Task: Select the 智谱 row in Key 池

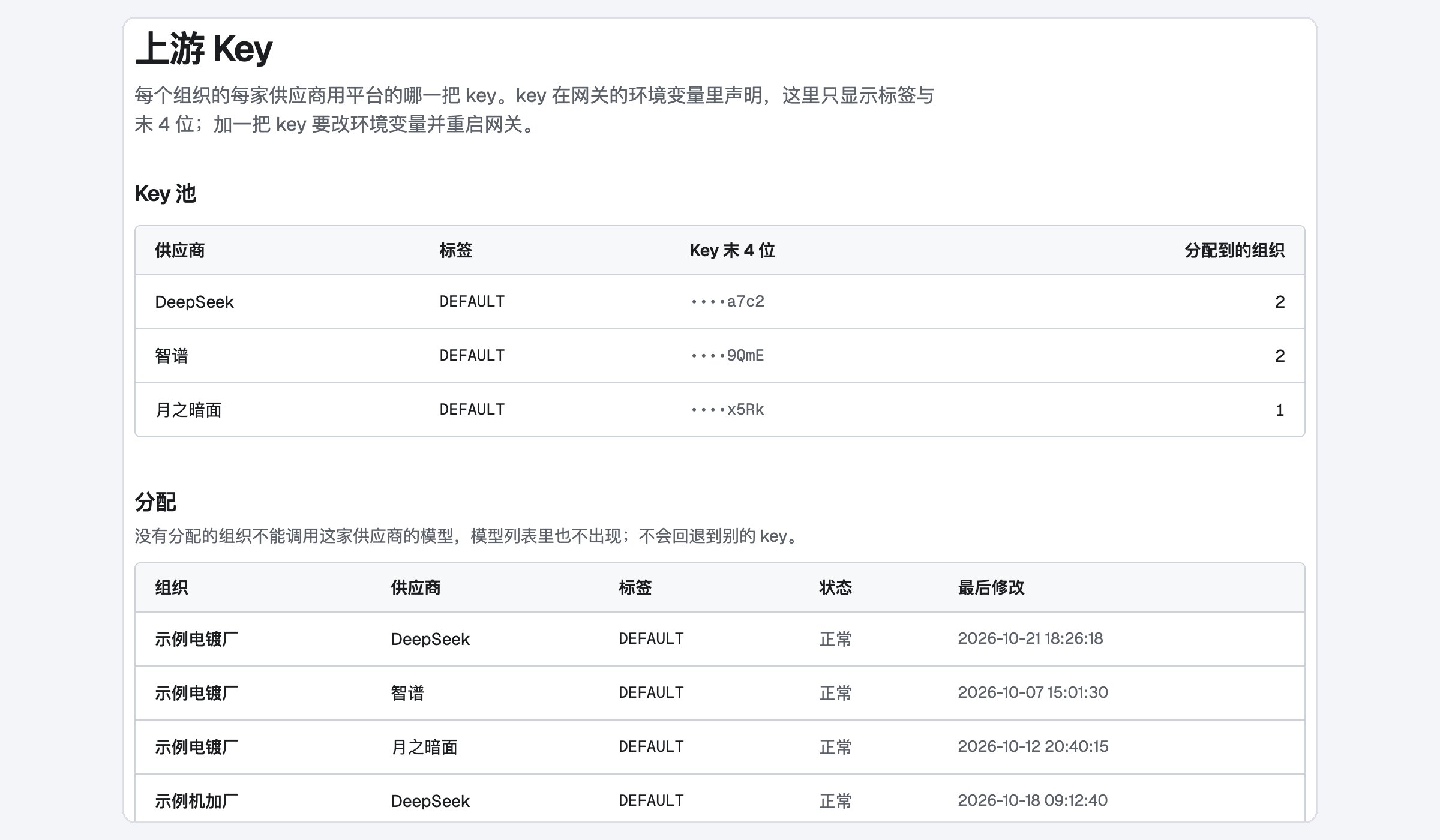Action: pos(720,356)
